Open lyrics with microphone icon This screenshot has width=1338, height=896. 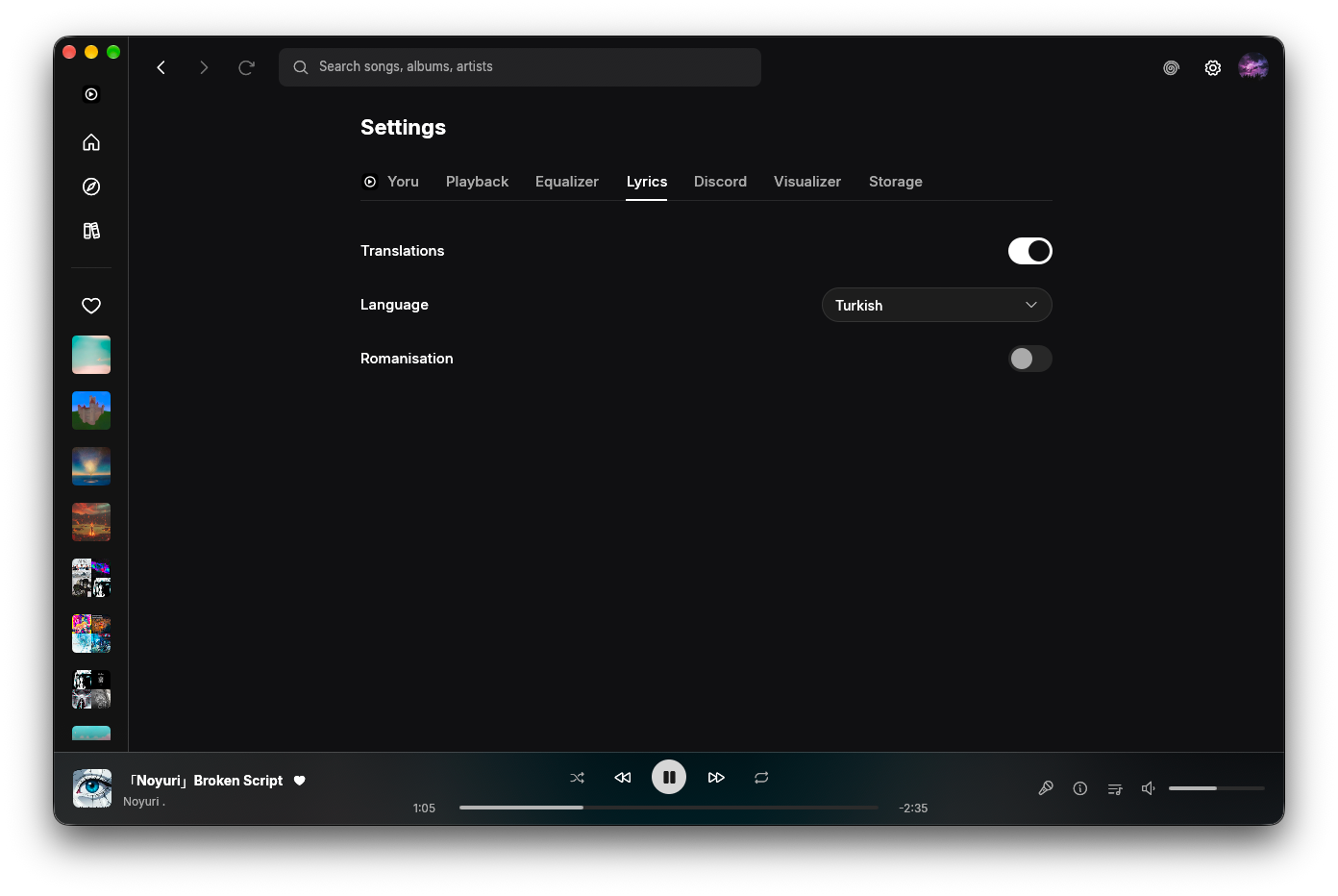[x=1046, y=788]
